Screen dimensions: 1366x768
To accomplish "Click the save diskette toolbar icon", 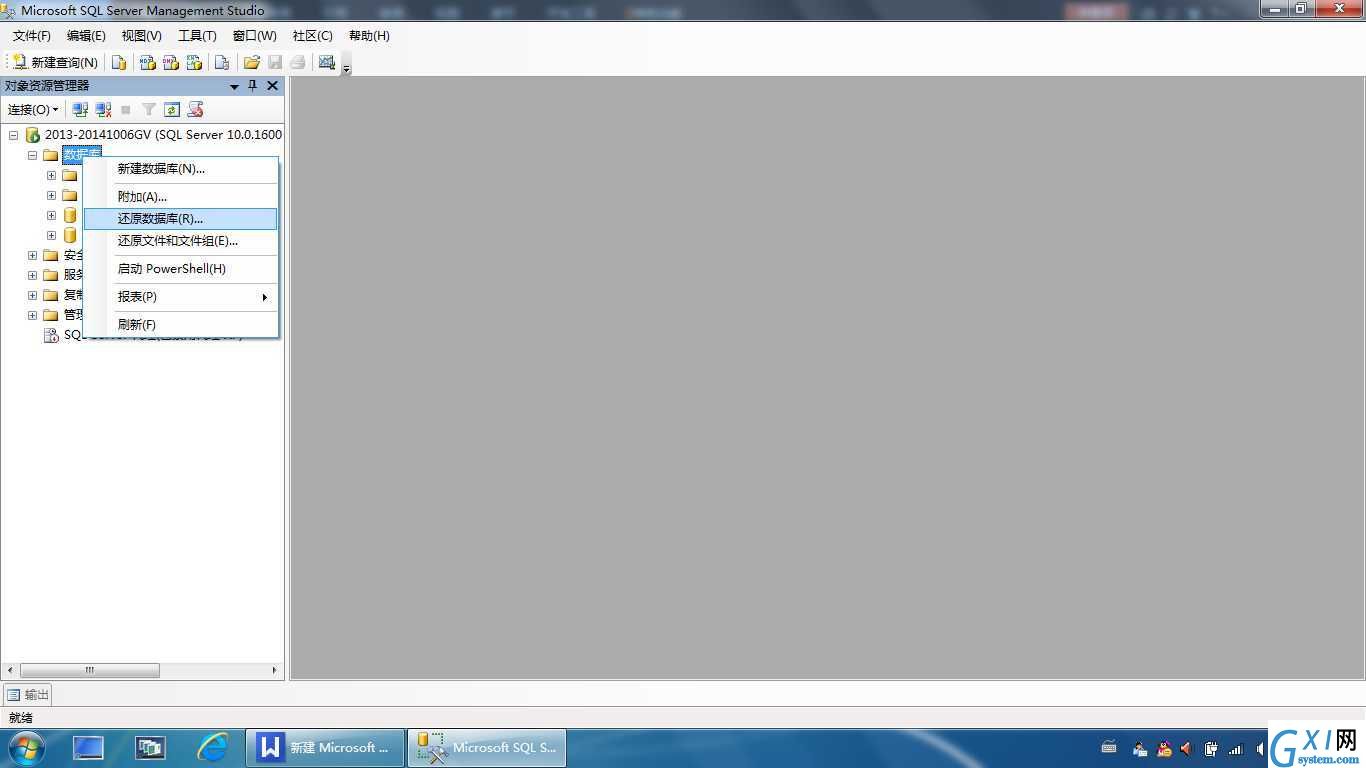I will pyautogui.click(x=275, y=62).
